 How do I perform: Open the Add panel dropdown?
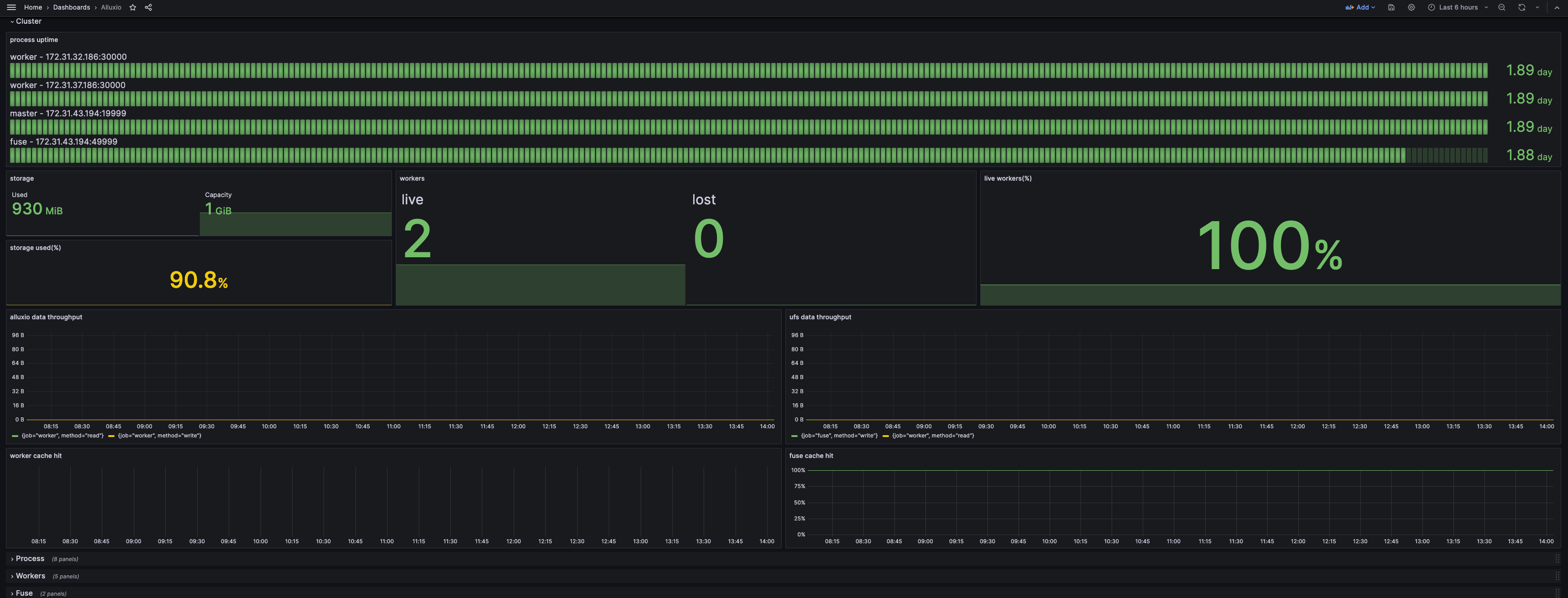coord(1360,7)
